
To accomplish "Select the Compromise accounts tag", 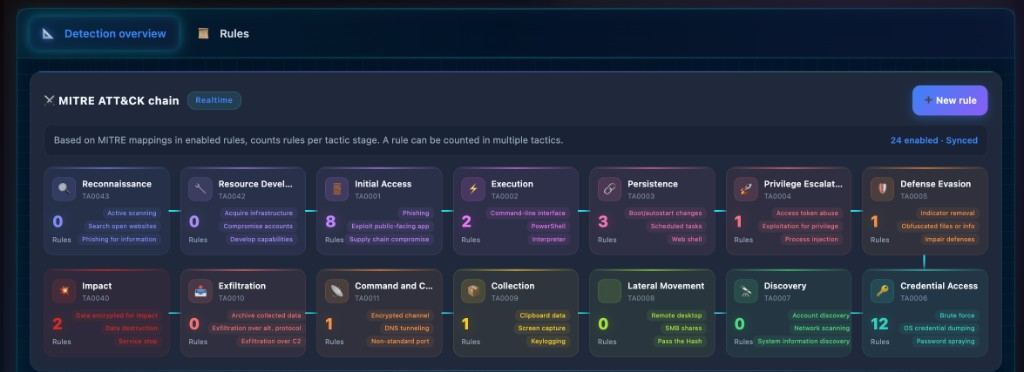I will click(258, 226).
